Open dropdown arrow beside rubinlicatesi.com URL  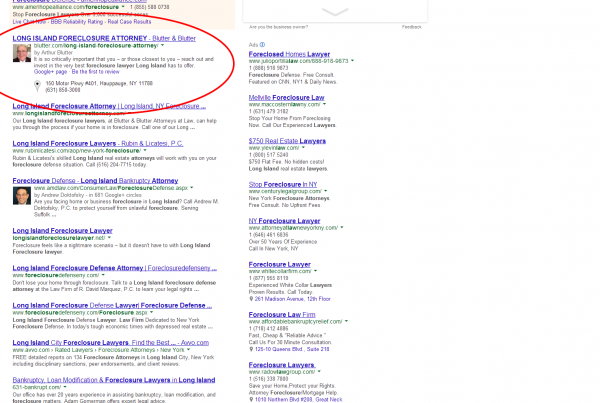145,151
